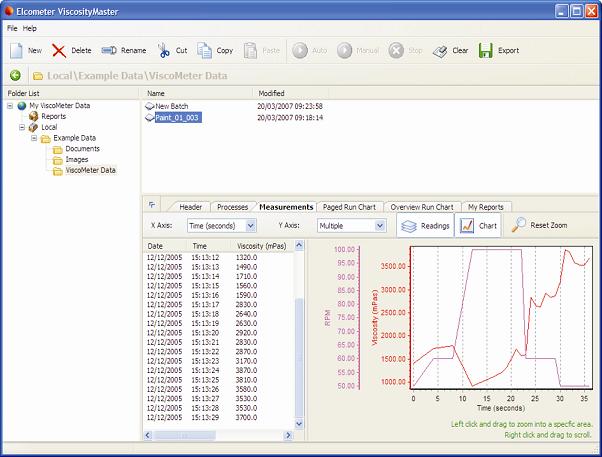The width and height of the screenshot is (602, 457).
Task: Click the Local drive icon
Action: [33, 127]
